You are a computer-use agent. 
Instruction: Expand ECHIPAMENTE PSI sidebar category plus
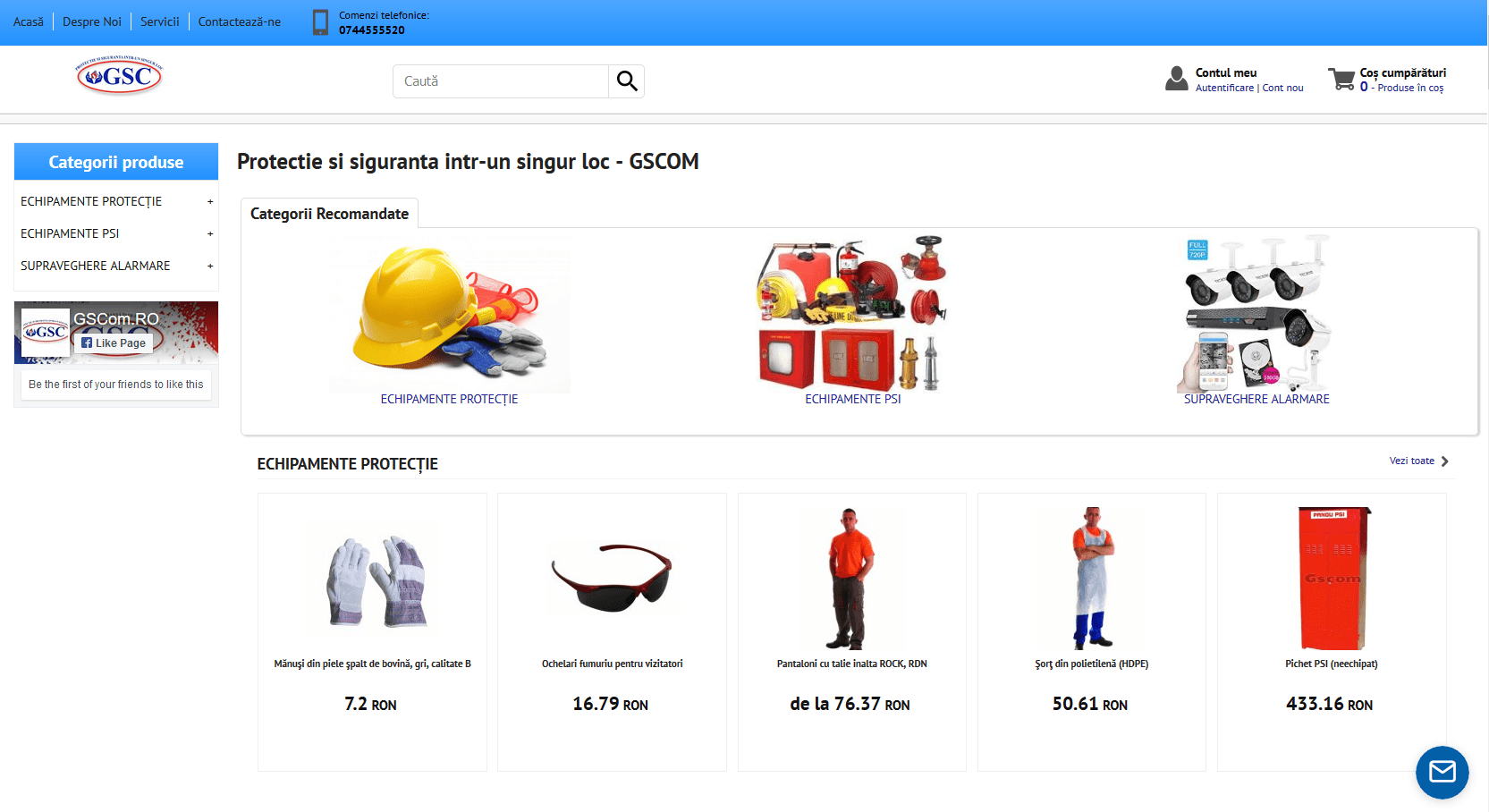tap(210, 234)
